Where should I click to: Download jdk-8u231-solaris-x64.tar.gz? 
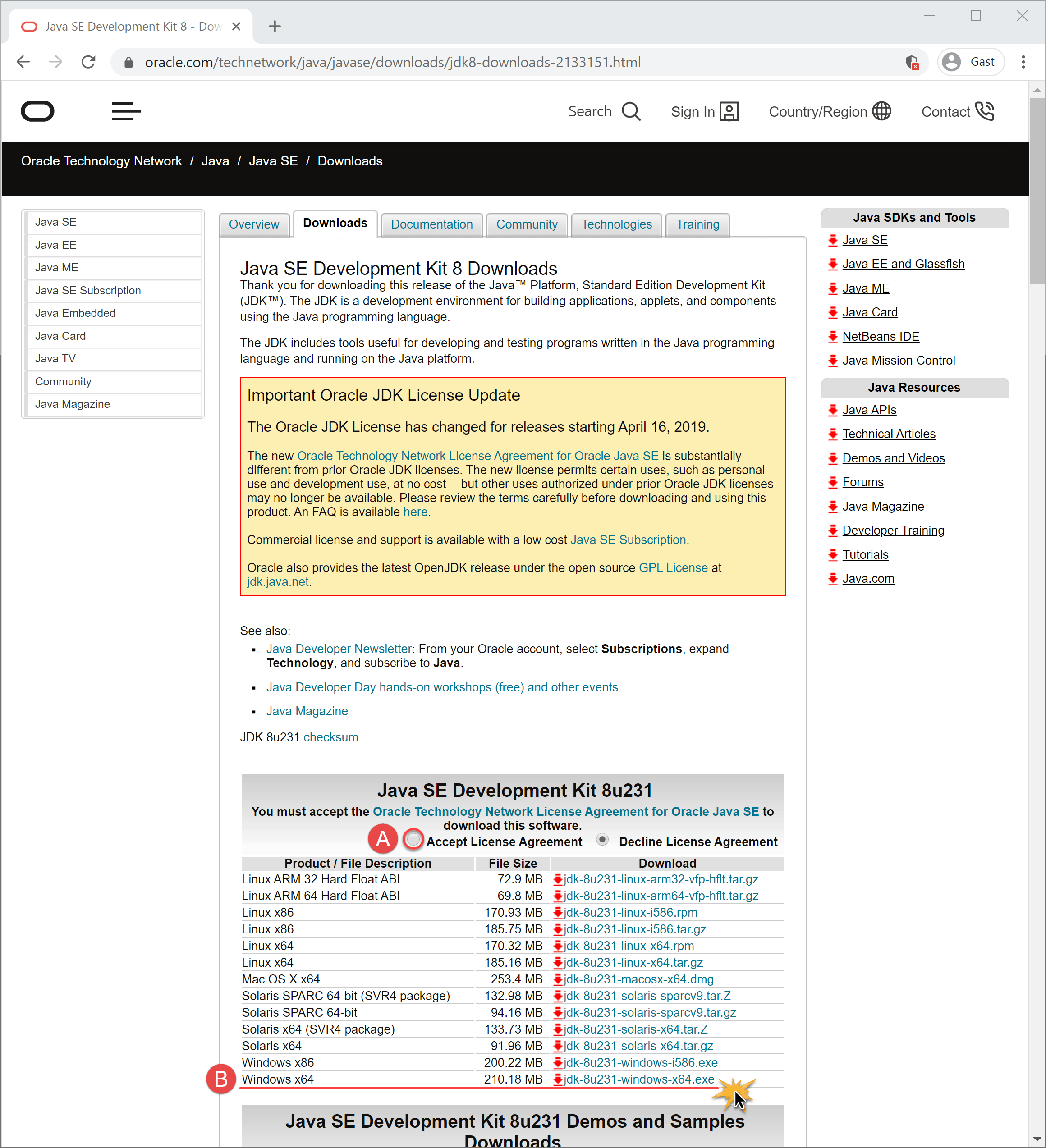638,1046
